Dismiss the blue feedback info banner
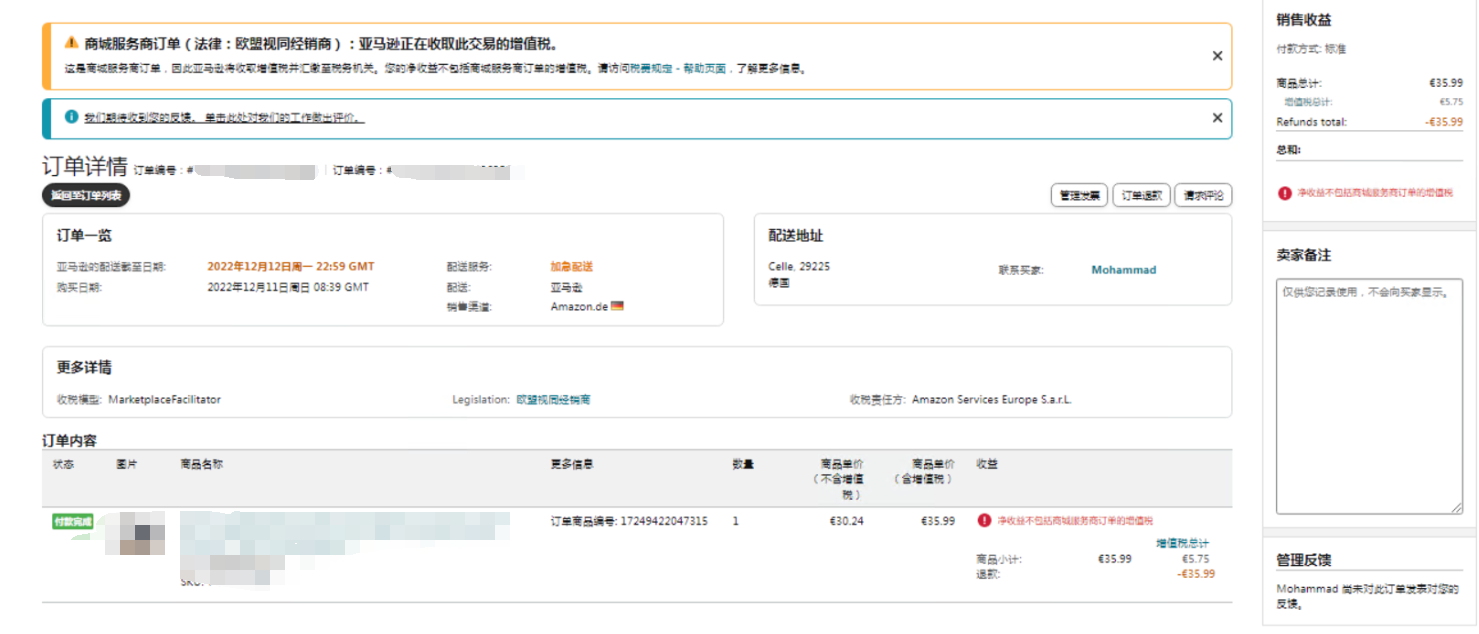The image size is (1479, 634). (1217, 118)
